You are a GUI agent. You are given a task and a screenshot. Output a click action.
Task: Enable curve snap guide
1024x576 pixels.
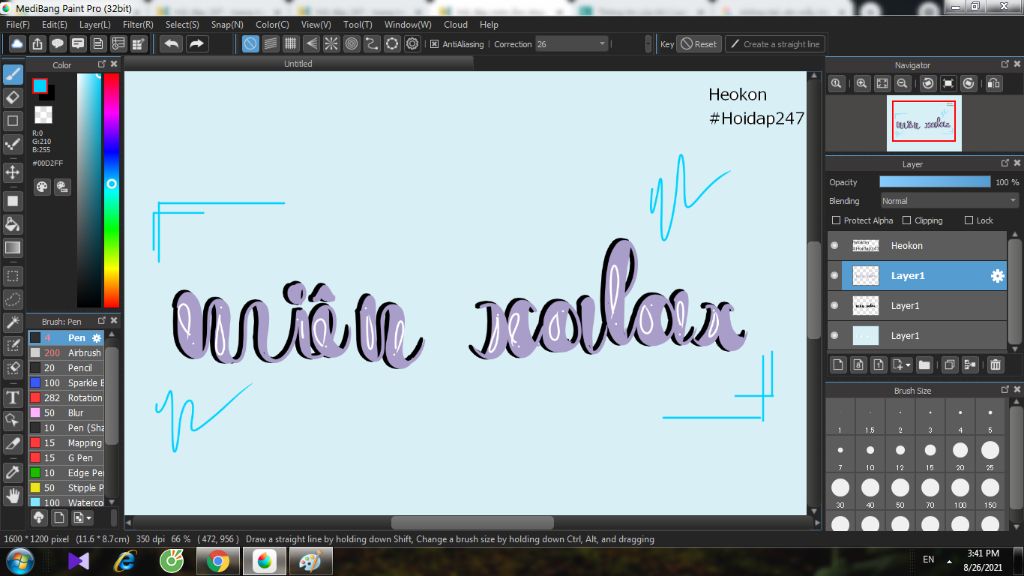coord(372,44)
